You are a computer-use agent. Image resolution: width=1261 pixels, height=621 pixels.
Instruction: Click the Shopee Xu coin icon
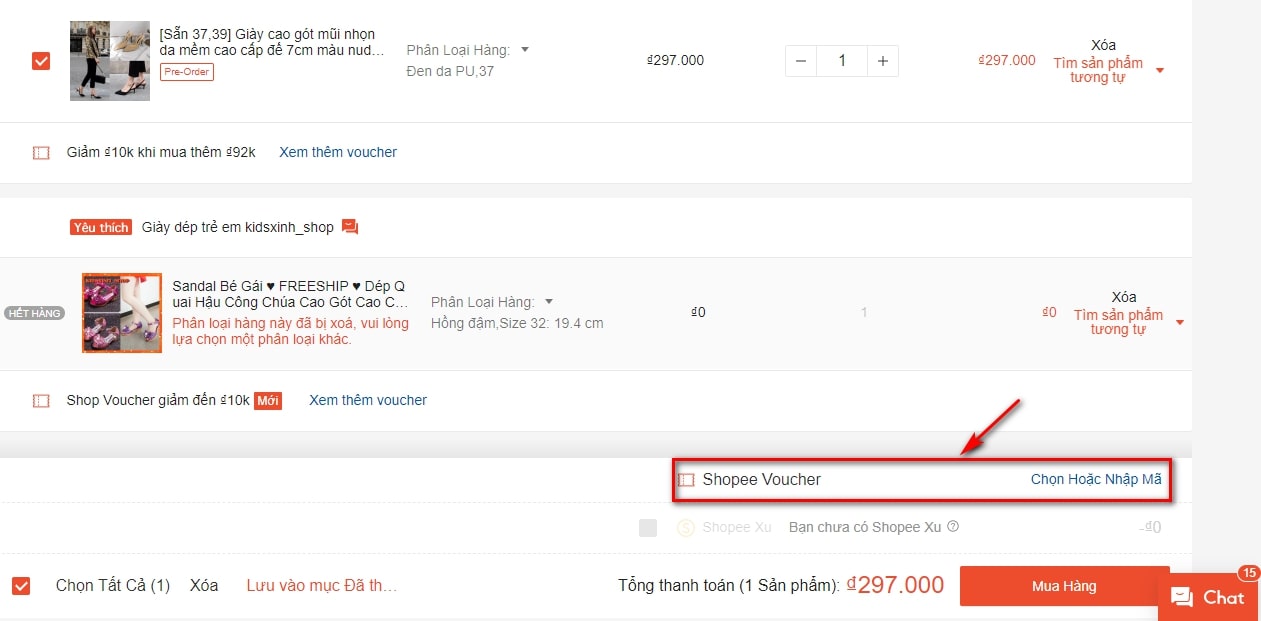tap(686, 528)
